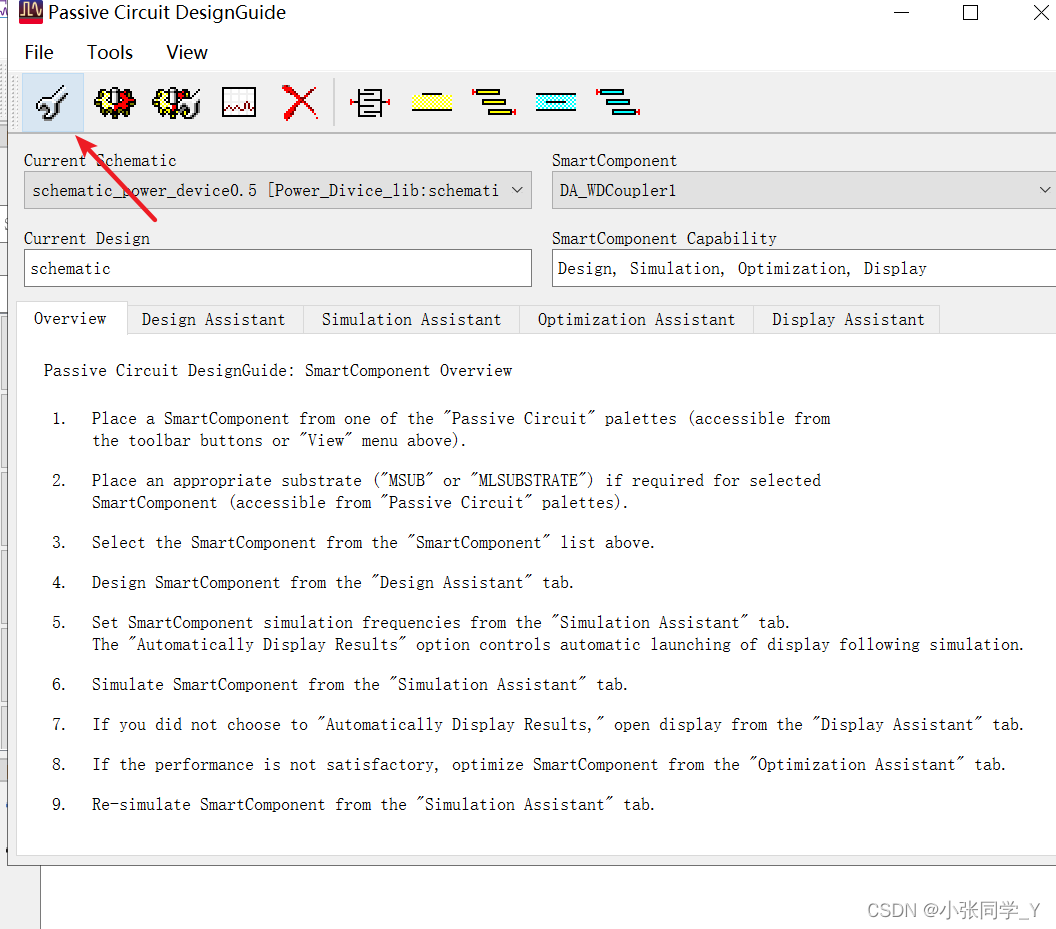Click the Current Design schematic field
Image resolution: width=1056 pixels, height=929 pixels.
(277, 268)
